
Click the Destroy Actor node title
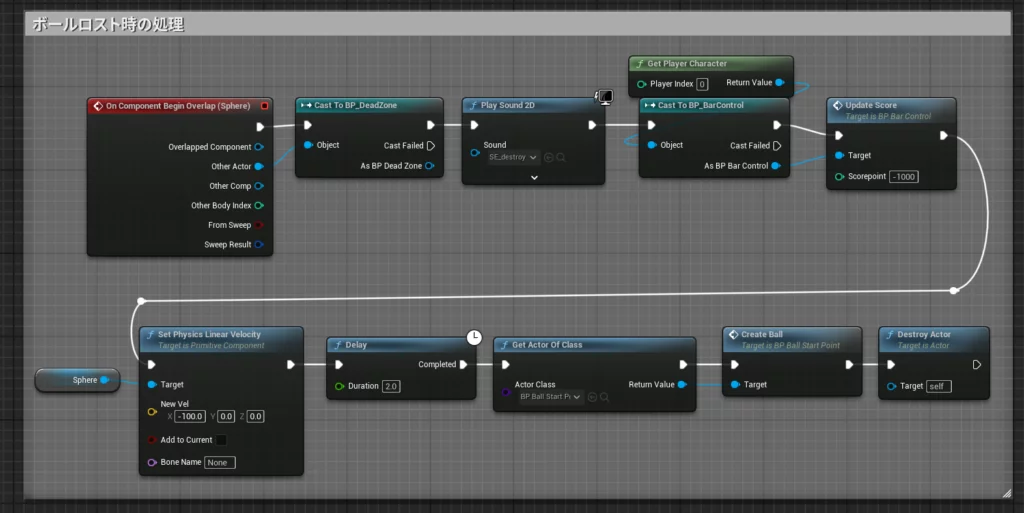tap(924, 334)
